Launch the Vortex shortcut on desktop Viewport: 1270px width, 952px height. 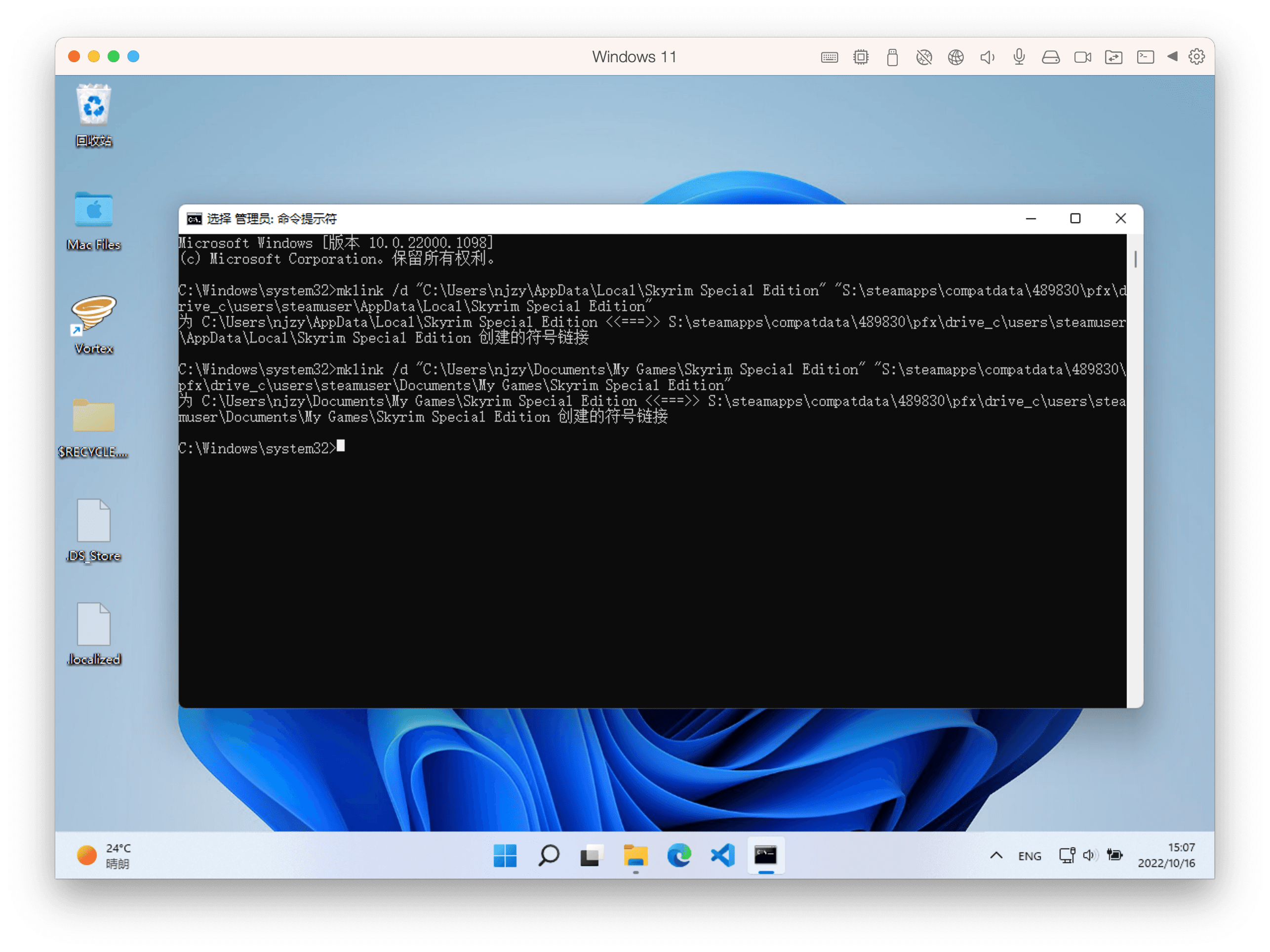(x=94, y=324)
